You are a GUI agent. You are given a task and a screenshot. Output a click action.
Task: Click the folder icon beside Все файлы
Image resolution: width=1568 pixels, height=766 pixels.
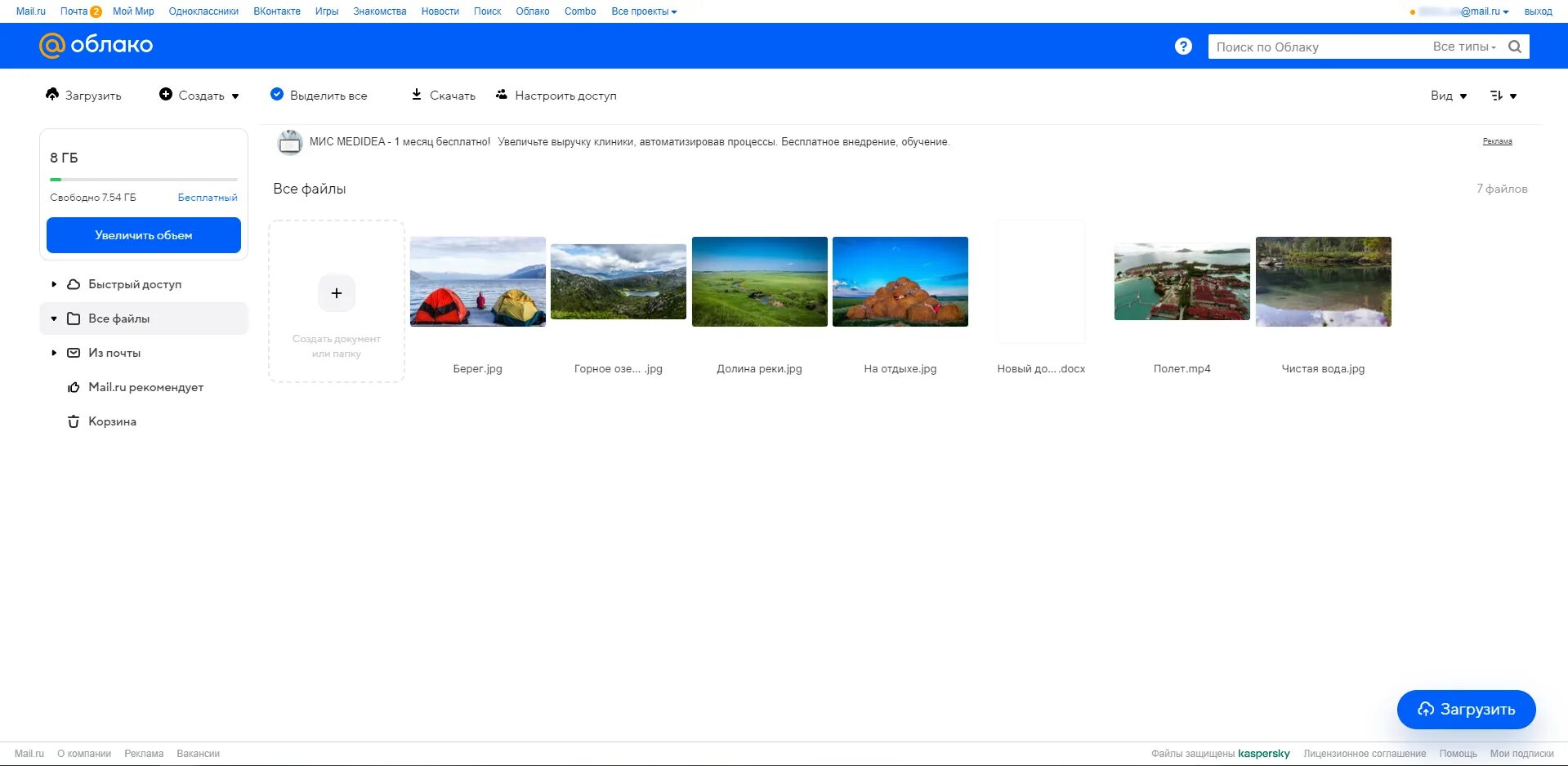pos(74,318)
